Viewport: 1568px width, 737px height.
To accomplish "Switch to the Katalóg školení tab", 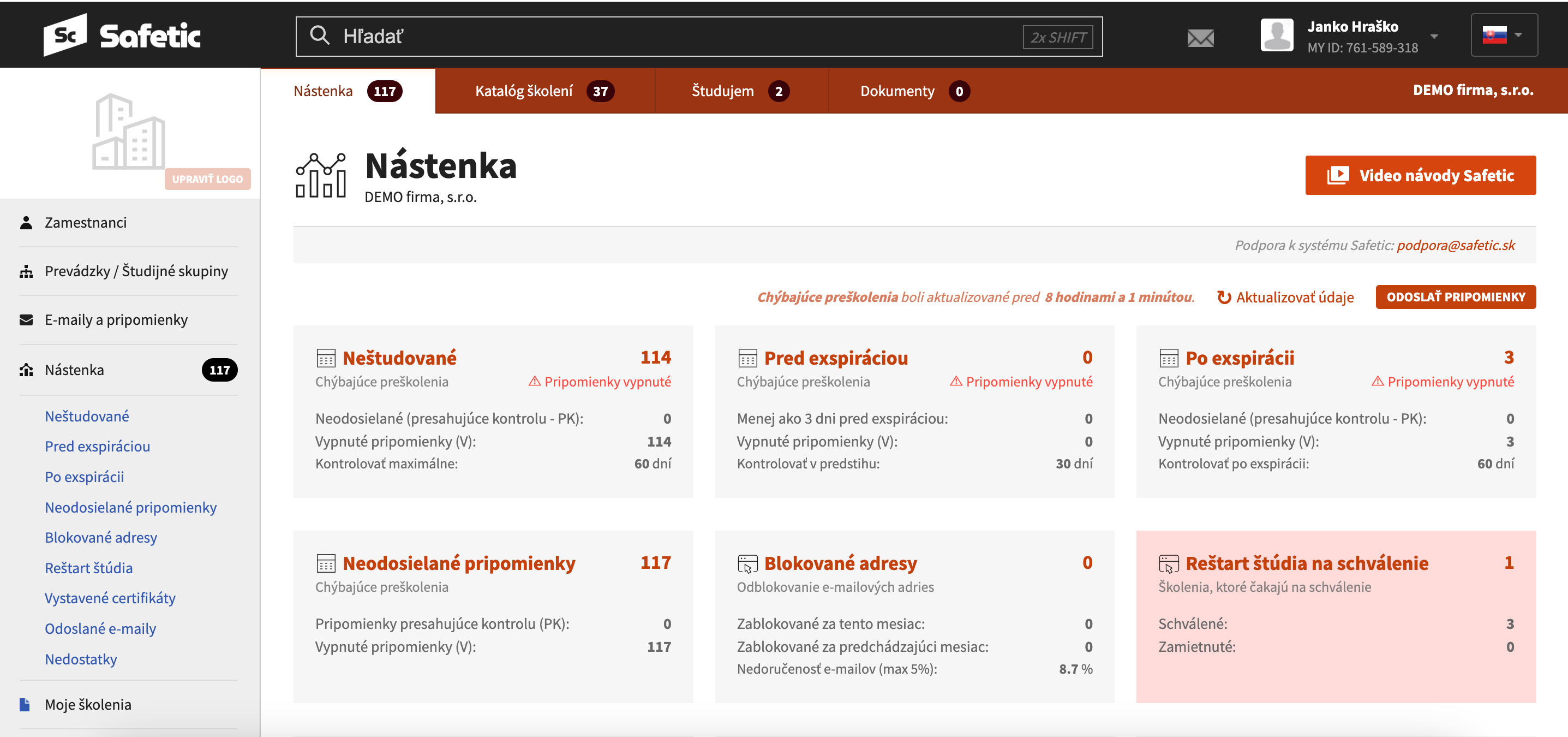I will 545,91.
